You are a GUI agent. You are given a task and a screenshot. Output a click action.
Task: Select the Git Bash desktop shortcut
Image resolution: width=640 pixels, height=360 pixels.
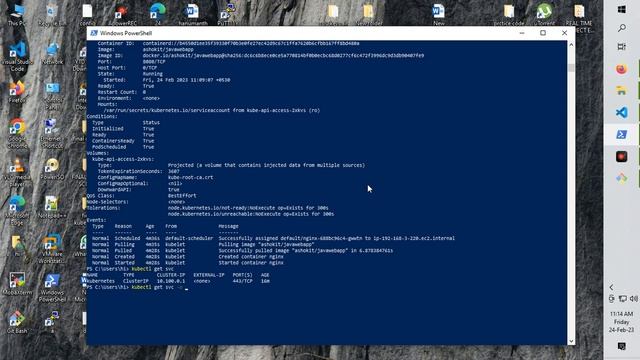(17, 322)
